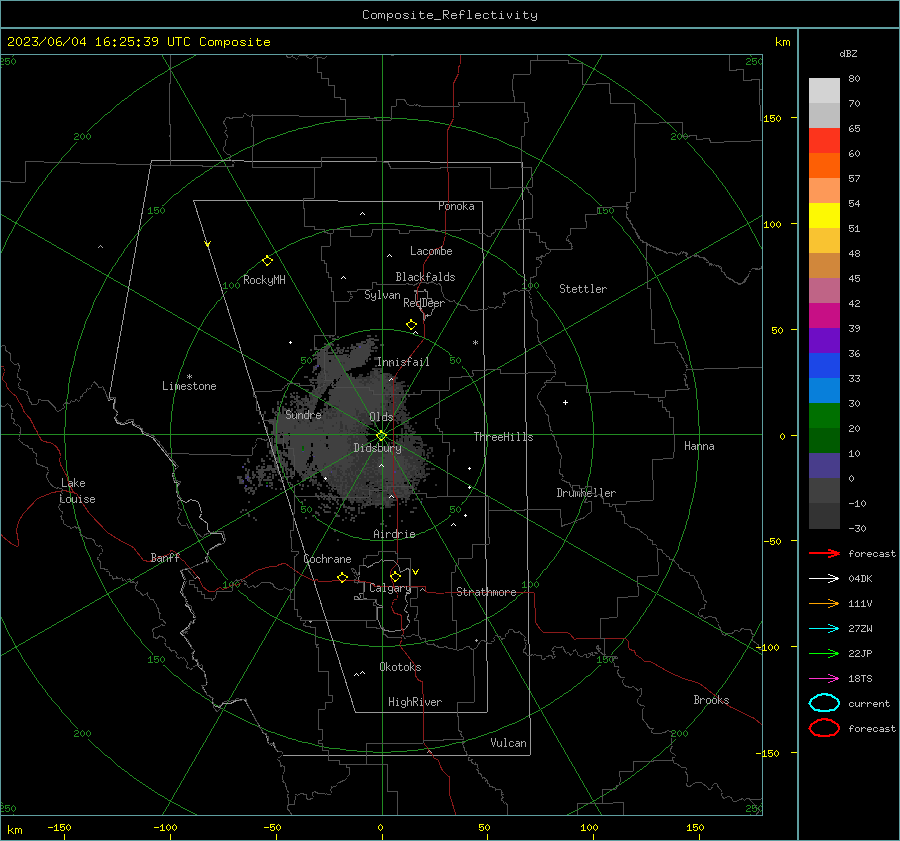Click the cyan 'current' ellipse in legend

pos(824,703)
